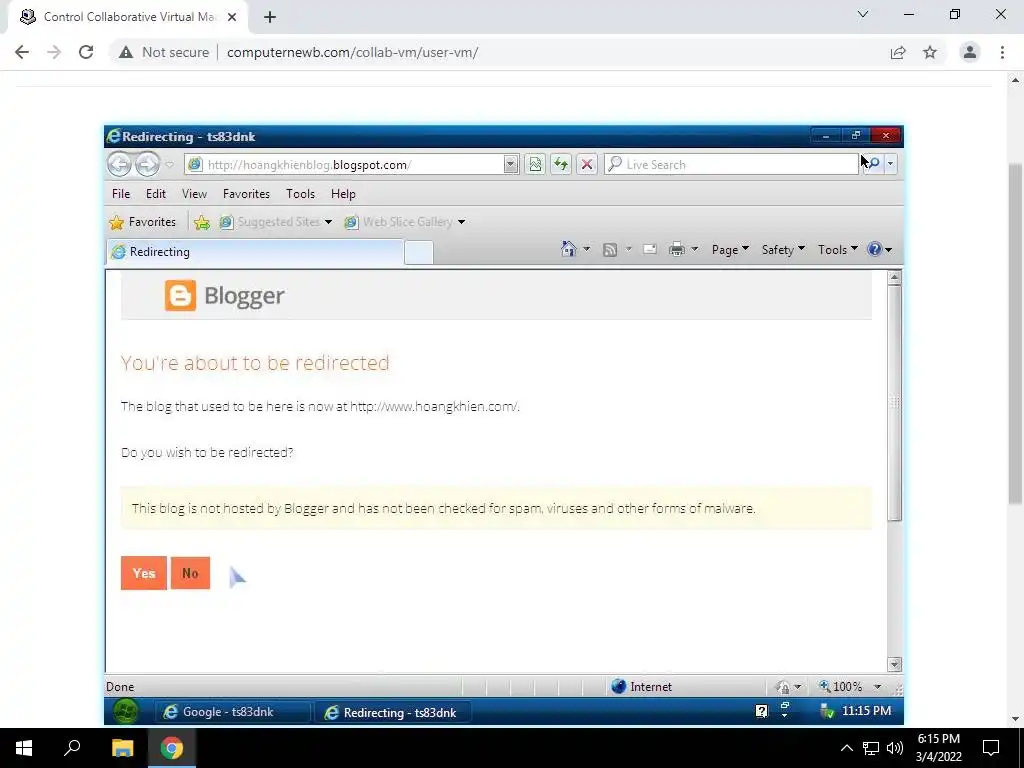Viewport: 1024px width, 768px height.
Task: Expand Suggested Sites dropdown
Action: tap(328, 222)
